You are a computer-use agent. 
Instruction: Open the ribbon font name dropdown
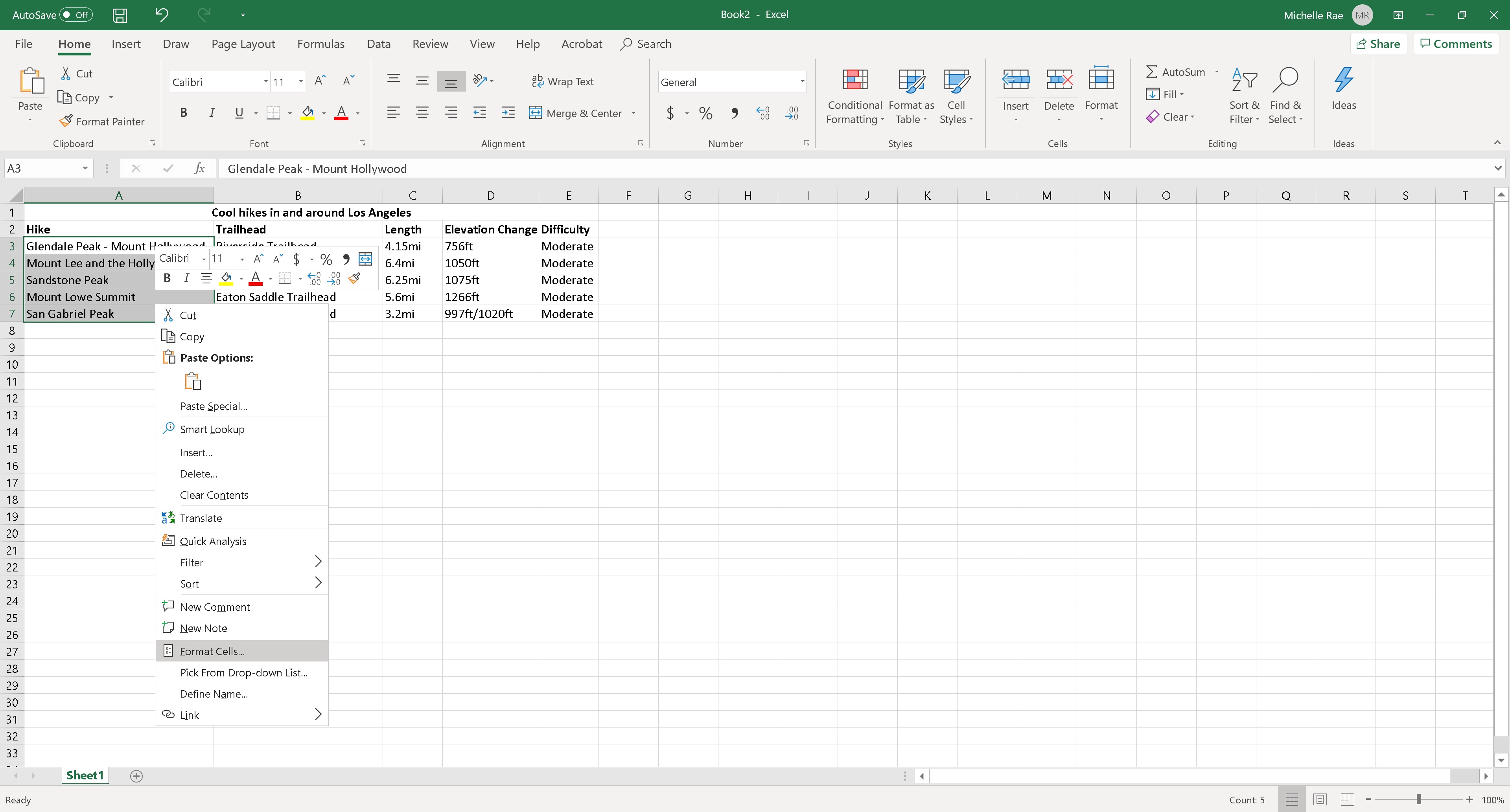pos(265,82)
